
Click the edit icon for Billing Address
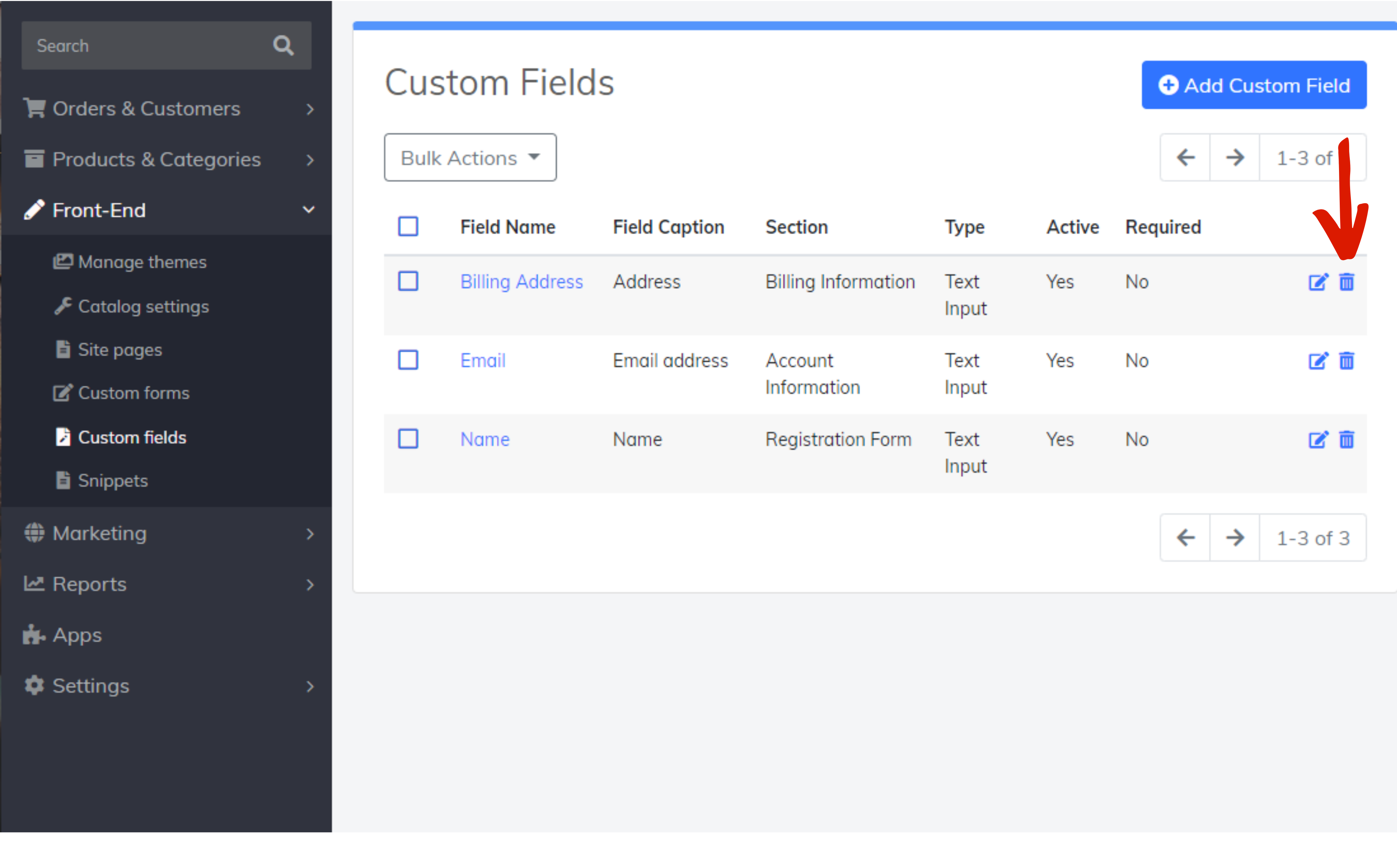coord(1318,282)
